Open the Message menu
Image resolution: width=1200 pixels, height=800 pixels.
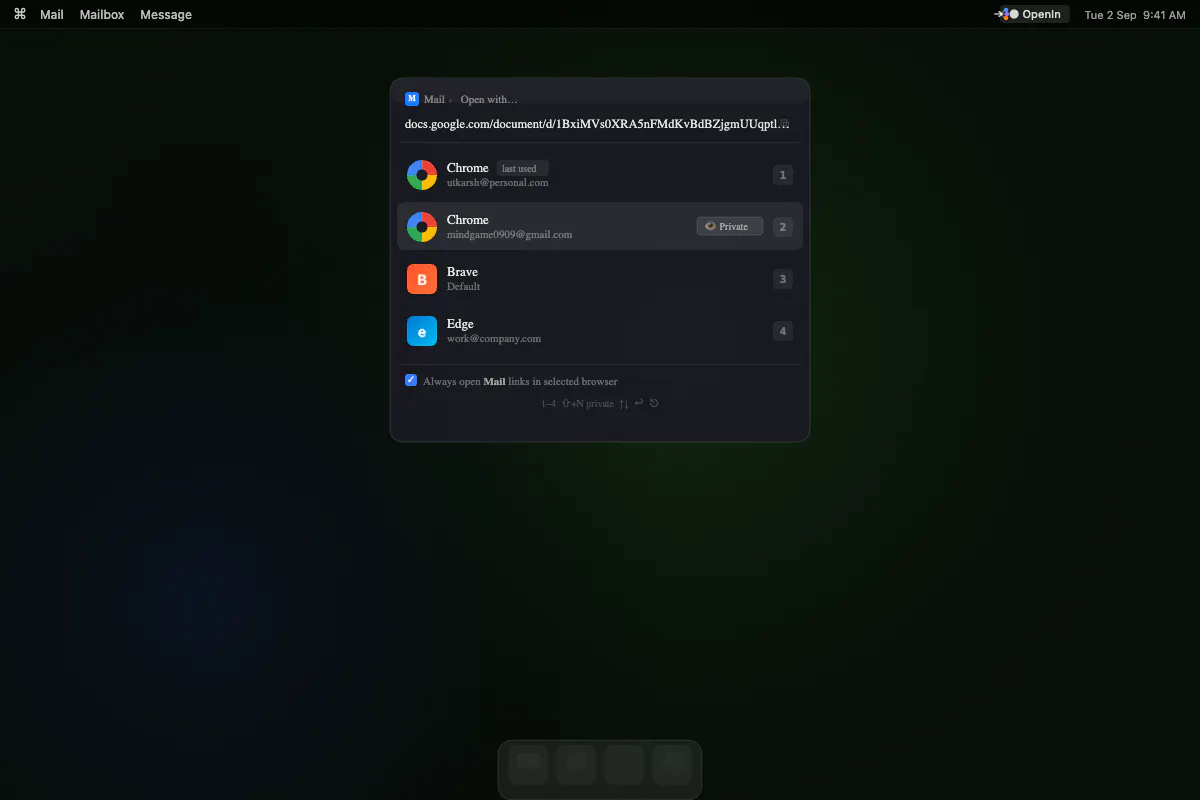pos(166,14)
